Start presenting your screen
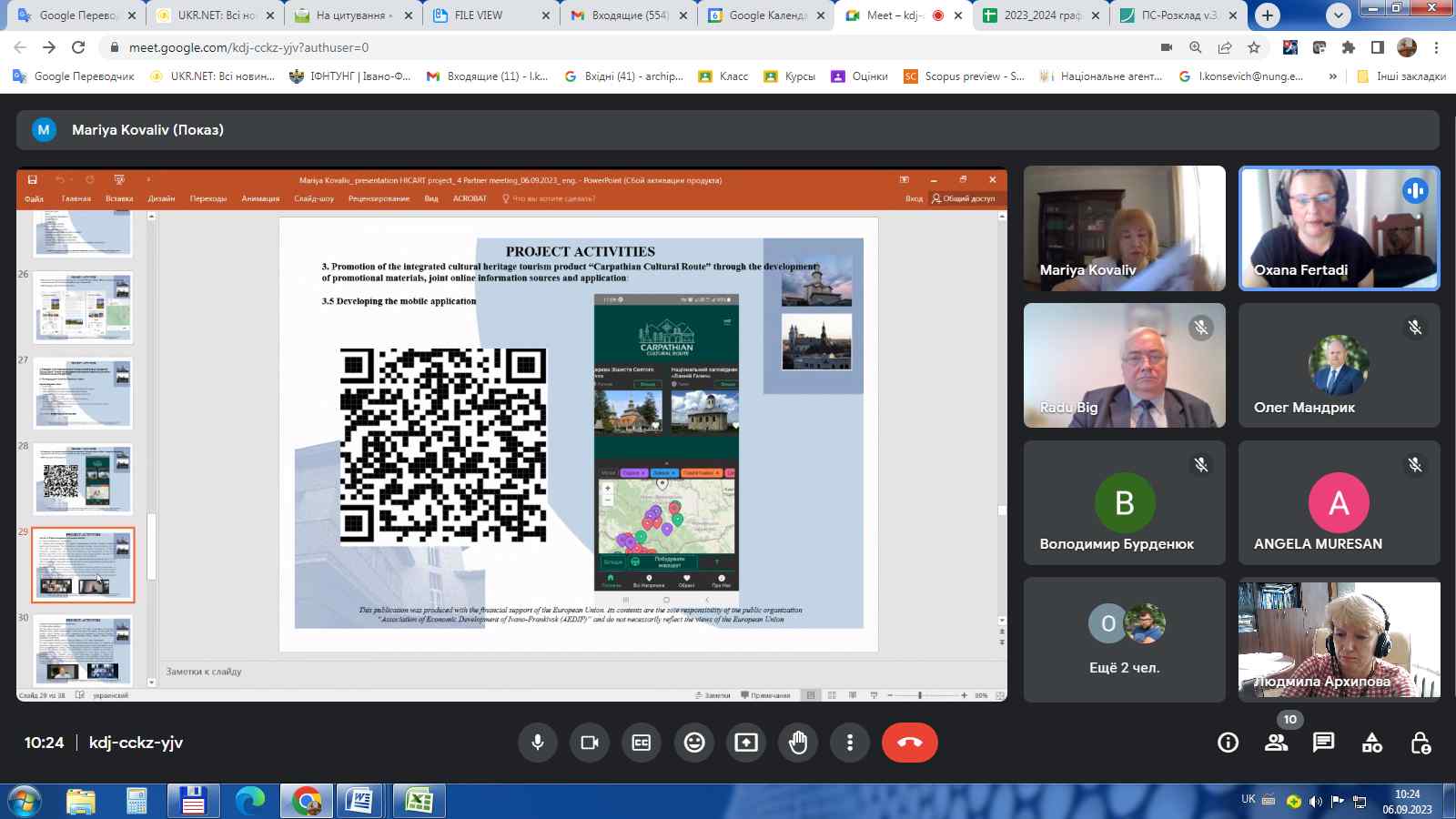The width and height of the screenshot is (1456, 819). (746, 743)
